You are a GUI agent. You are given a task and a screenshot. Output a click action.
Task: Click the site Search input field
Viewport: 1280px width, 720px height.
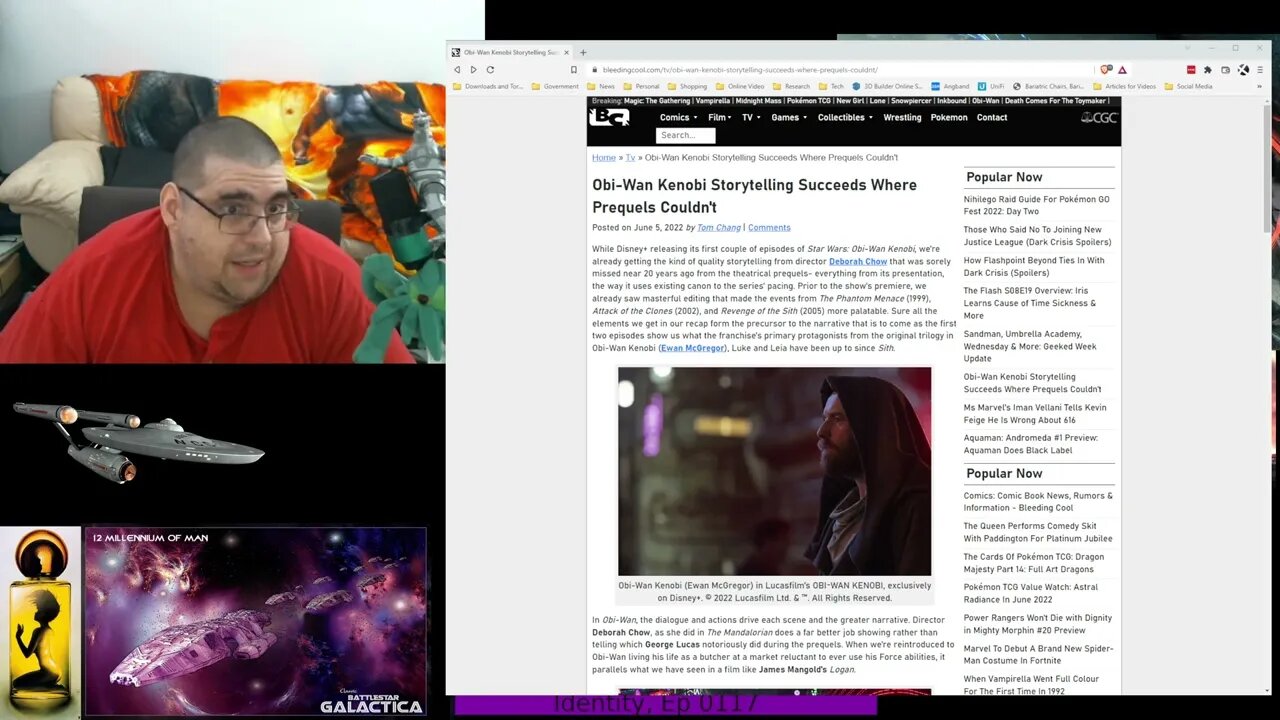[x=686, y=135]
